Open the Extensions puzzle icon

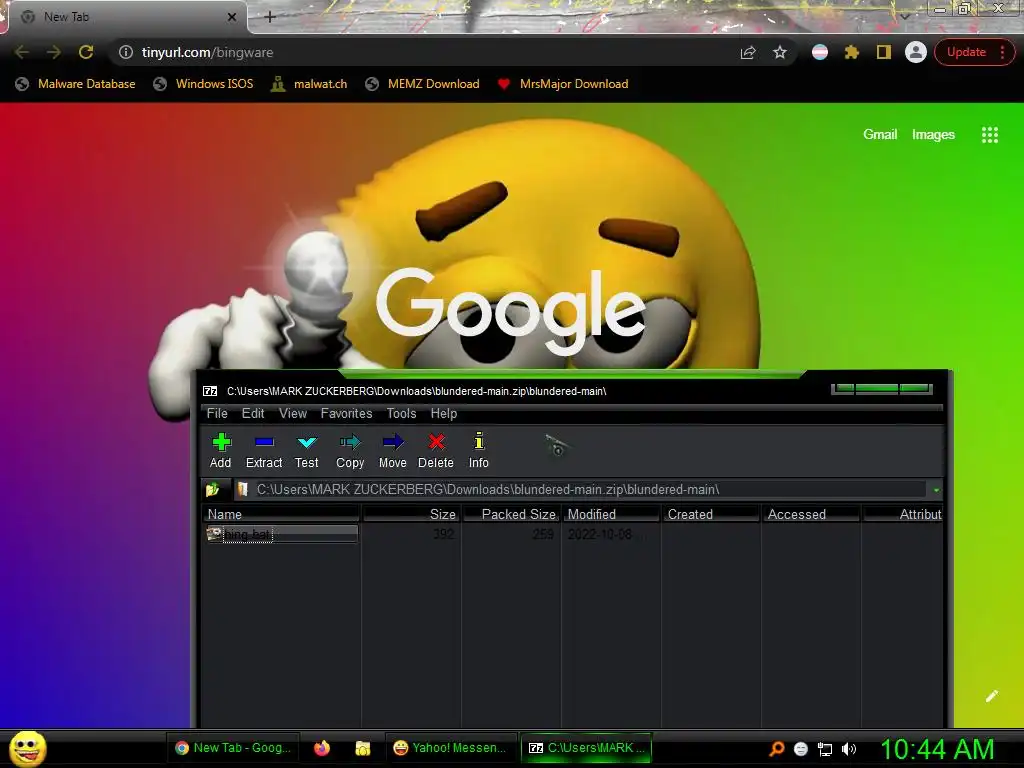(852, 52)
